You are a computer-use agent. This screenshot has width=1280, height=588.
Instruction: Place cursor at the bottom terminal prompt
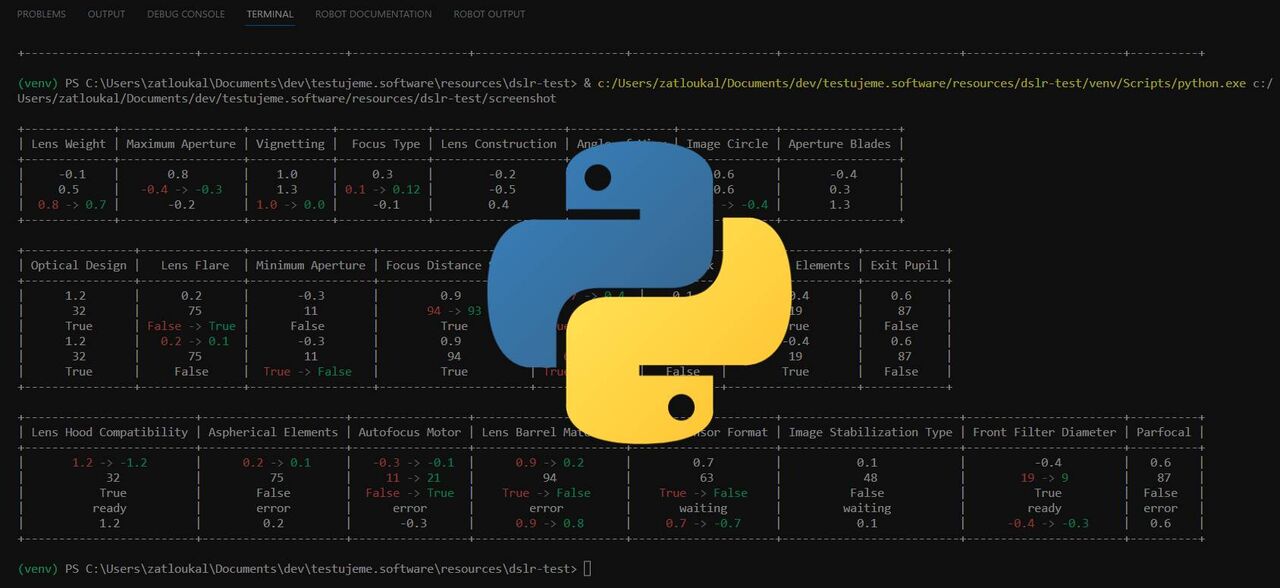click(x=588, y=568)
